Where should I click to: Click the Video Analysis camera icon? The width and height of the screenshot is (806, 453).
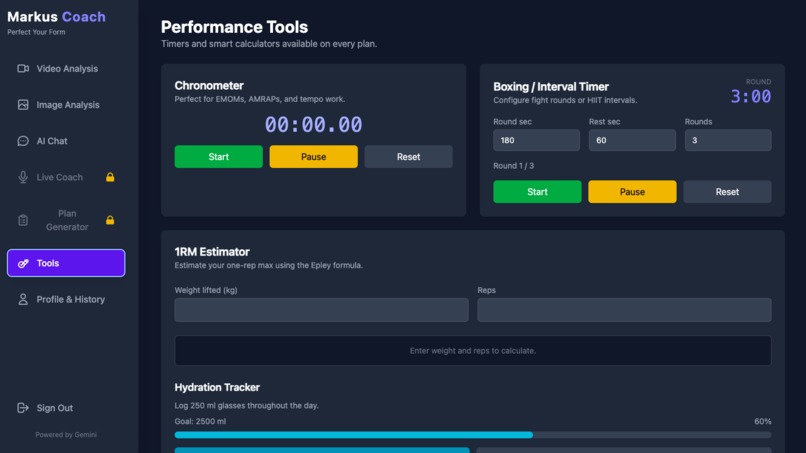pos(23,68)
